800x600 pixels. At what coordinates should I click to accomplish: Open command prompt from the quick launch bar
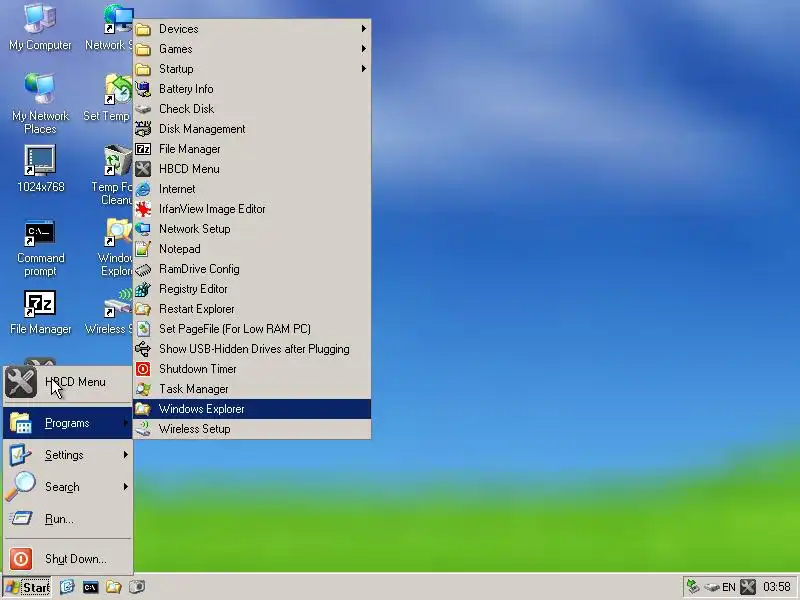[90, 587]
